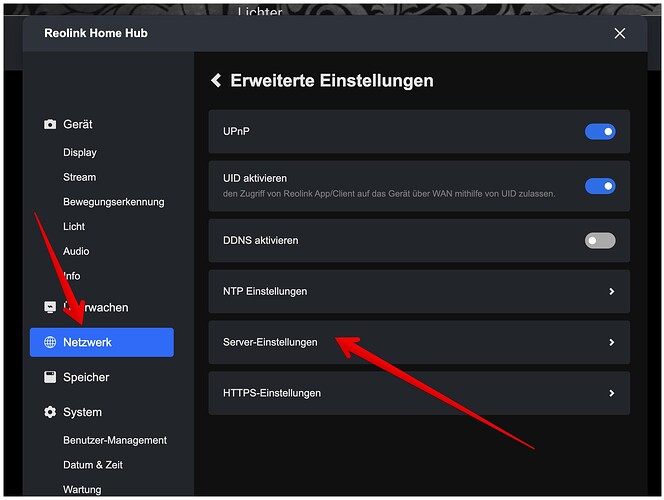
Task: Disable the UPnP switch
Action: [600, 132]
